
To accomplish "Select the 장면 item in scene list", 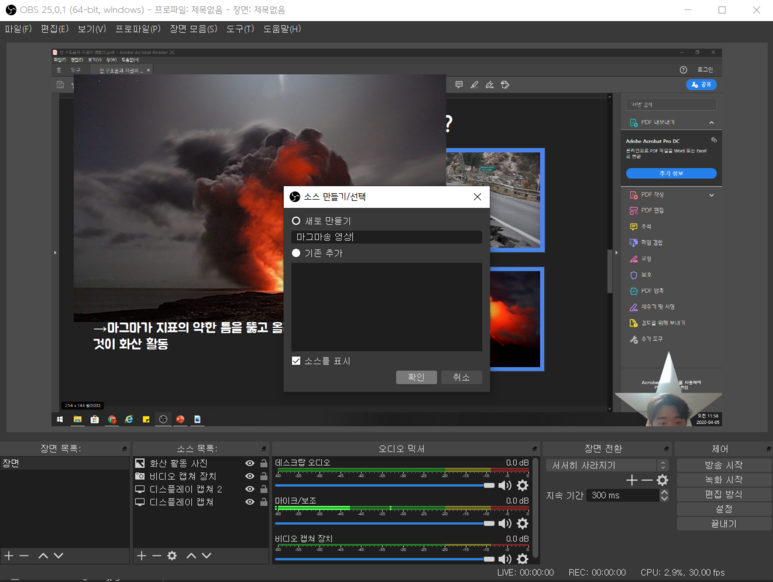I will 65,463.
